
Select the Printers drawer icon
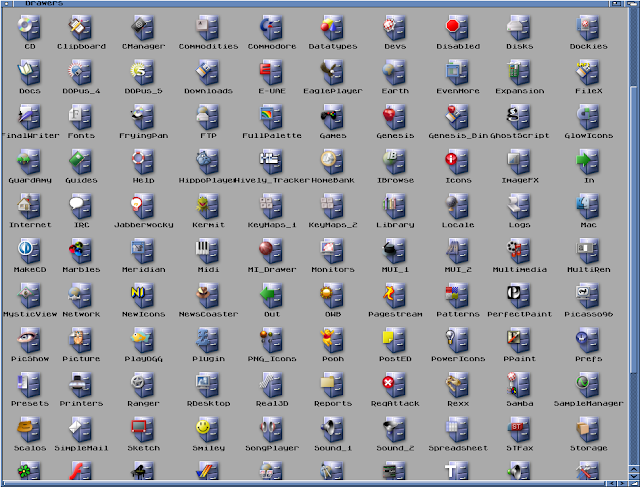(x=80, y=385)
